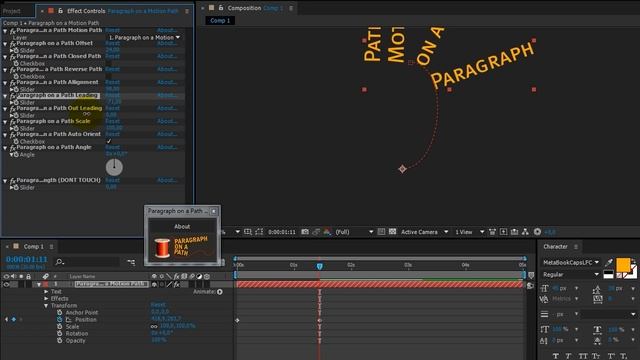Screen dimensions: 640x360
Task: Toggle the Path Auto Orient fx switch
Action: 13,134
